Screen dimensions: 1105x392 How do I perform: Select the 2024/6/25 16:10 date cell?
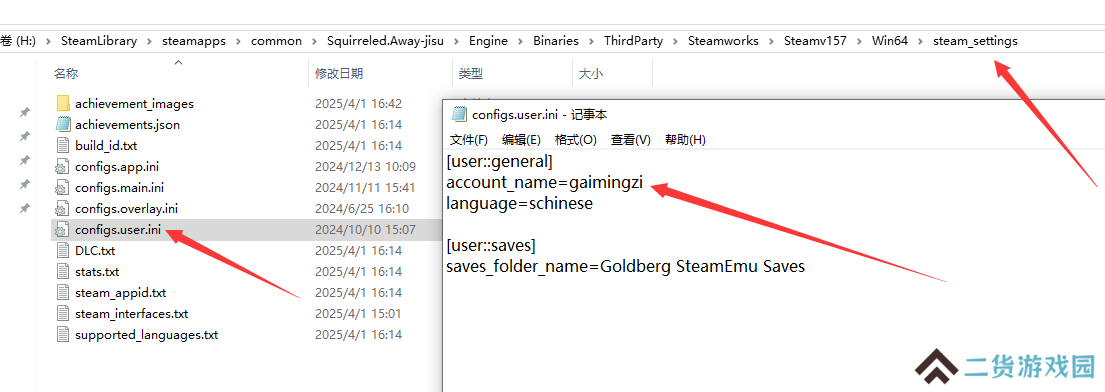click(361, 209)
